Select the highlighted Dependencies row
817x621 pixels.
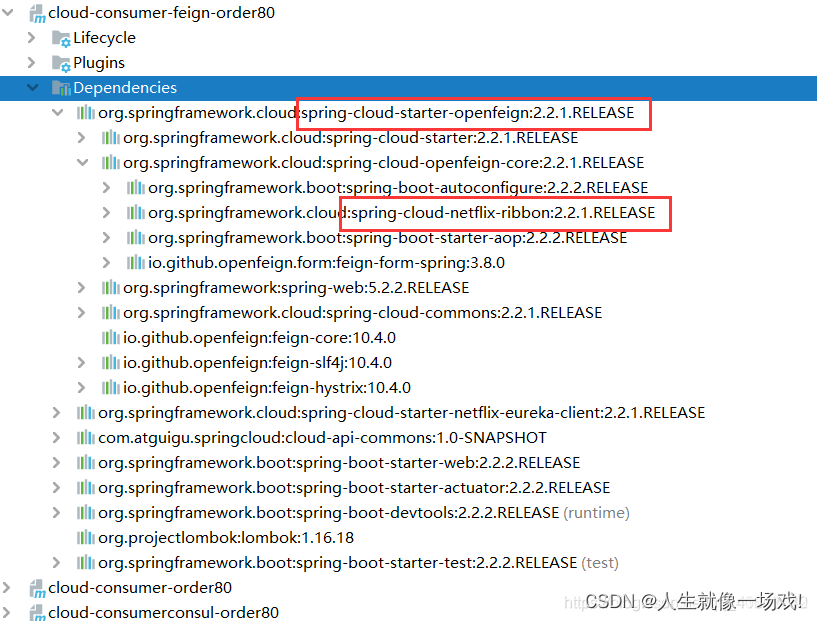point(408,88)
